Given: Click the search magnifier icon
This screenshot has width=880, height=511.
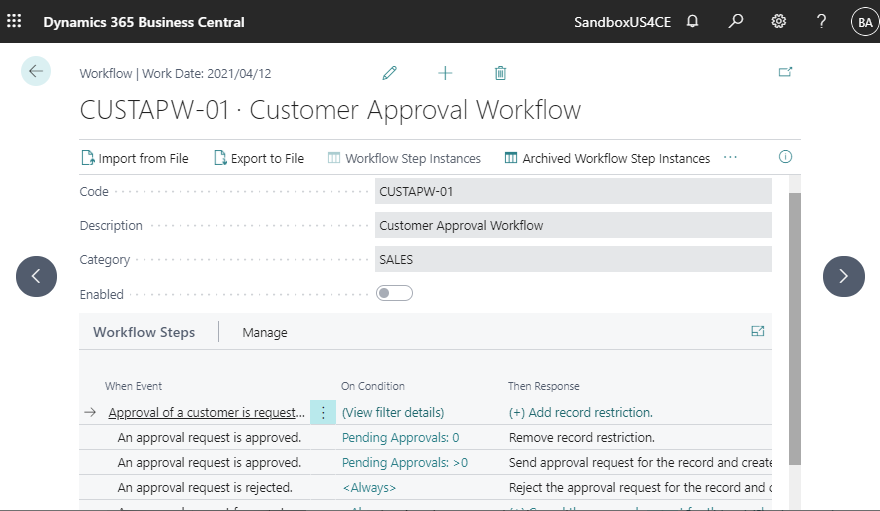Looking at the screenshot, I should click(x=735, y=21).
